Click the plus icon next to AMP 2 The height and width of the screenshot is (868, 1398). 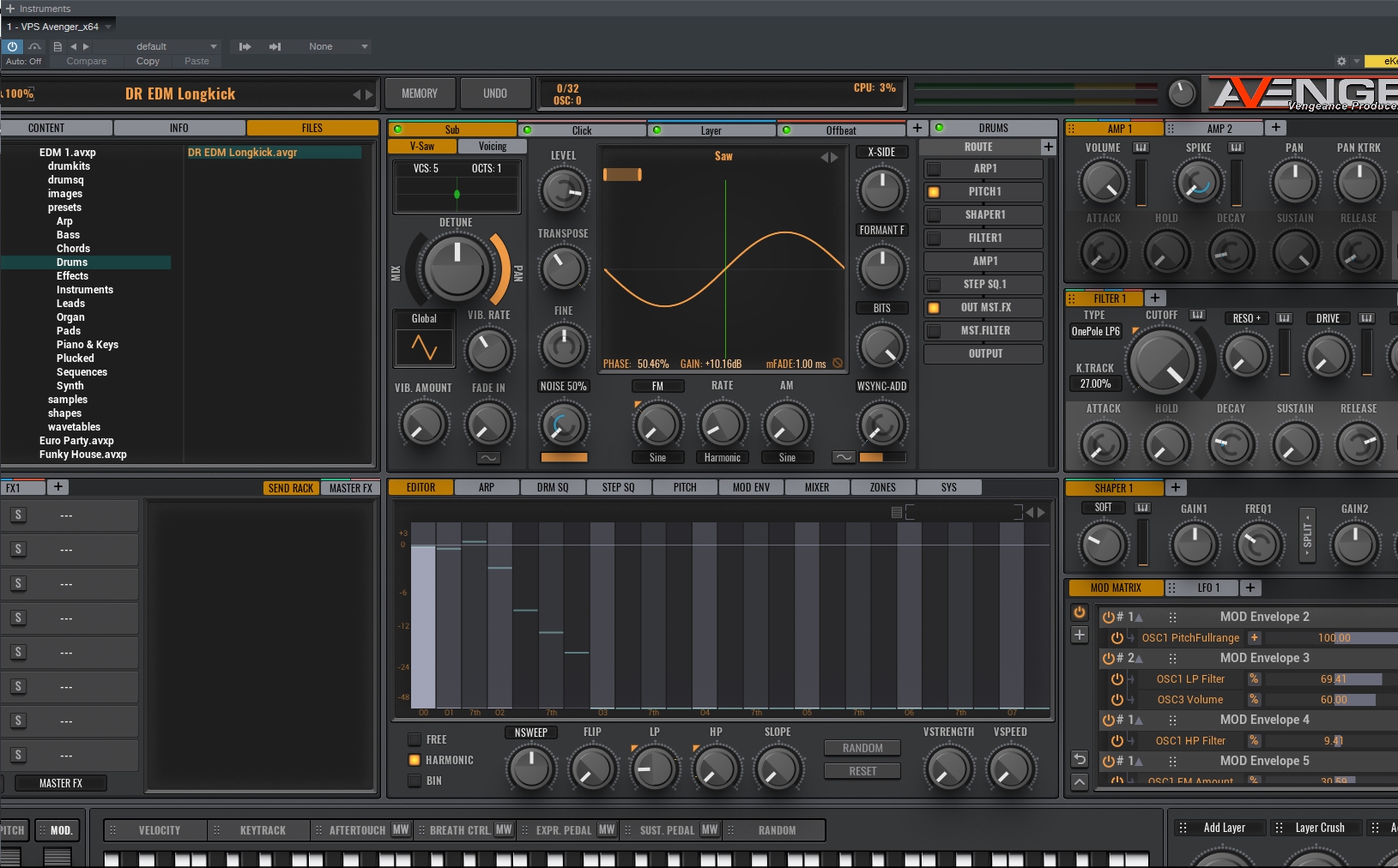pos(1276,128)
